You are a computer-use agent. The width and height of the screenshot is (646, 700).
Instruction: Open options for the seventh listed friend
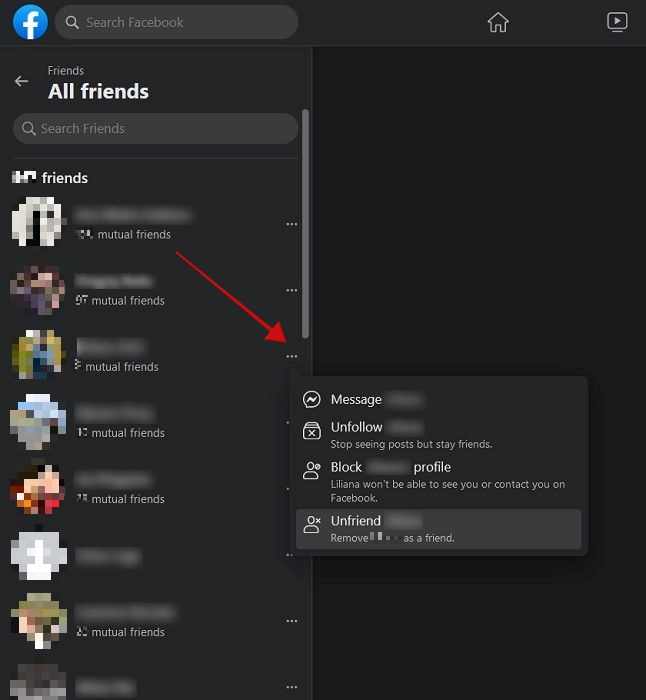tap(292, 621)
